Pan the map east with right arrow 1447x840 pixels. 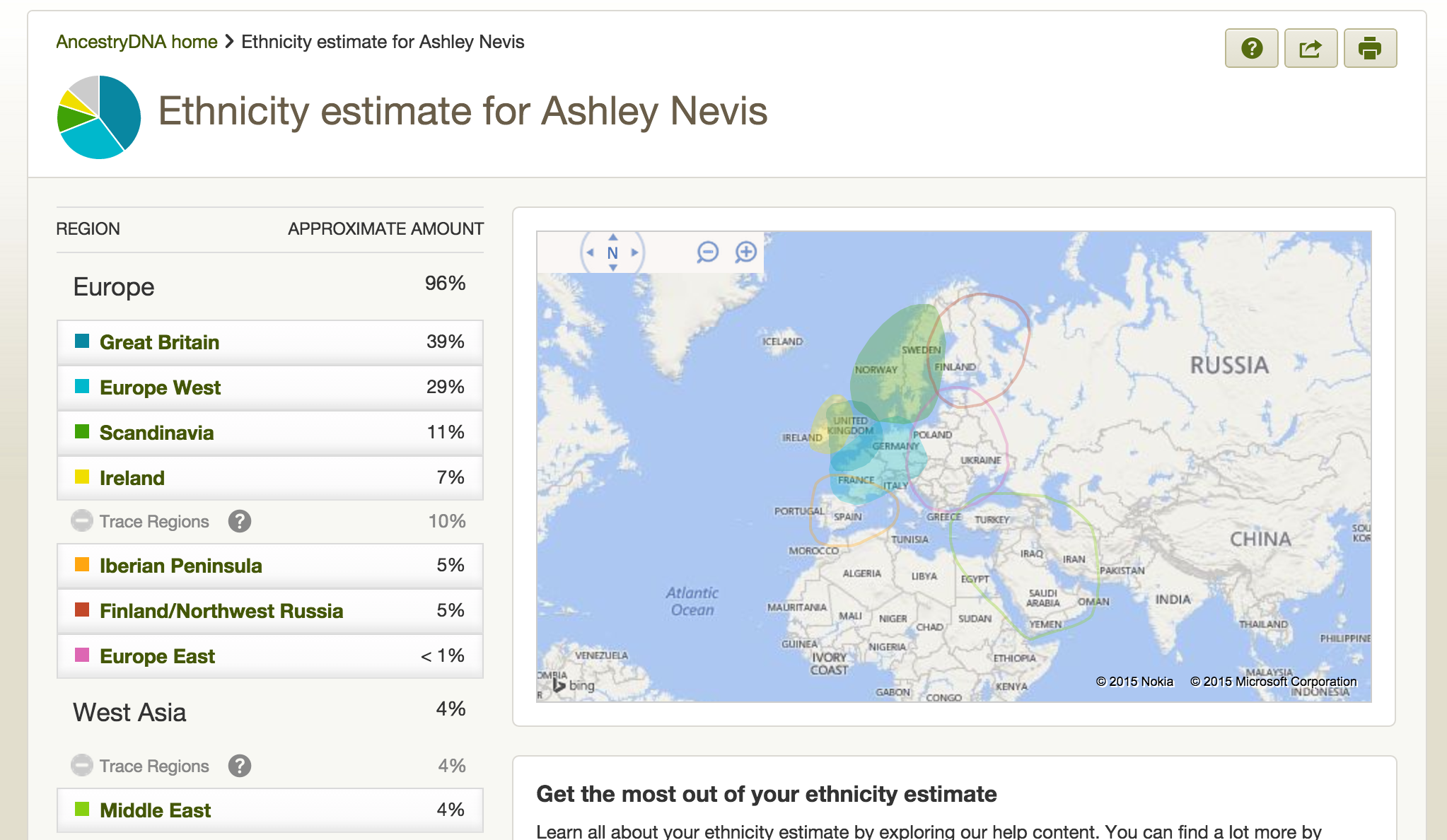[x=634, y=252]
